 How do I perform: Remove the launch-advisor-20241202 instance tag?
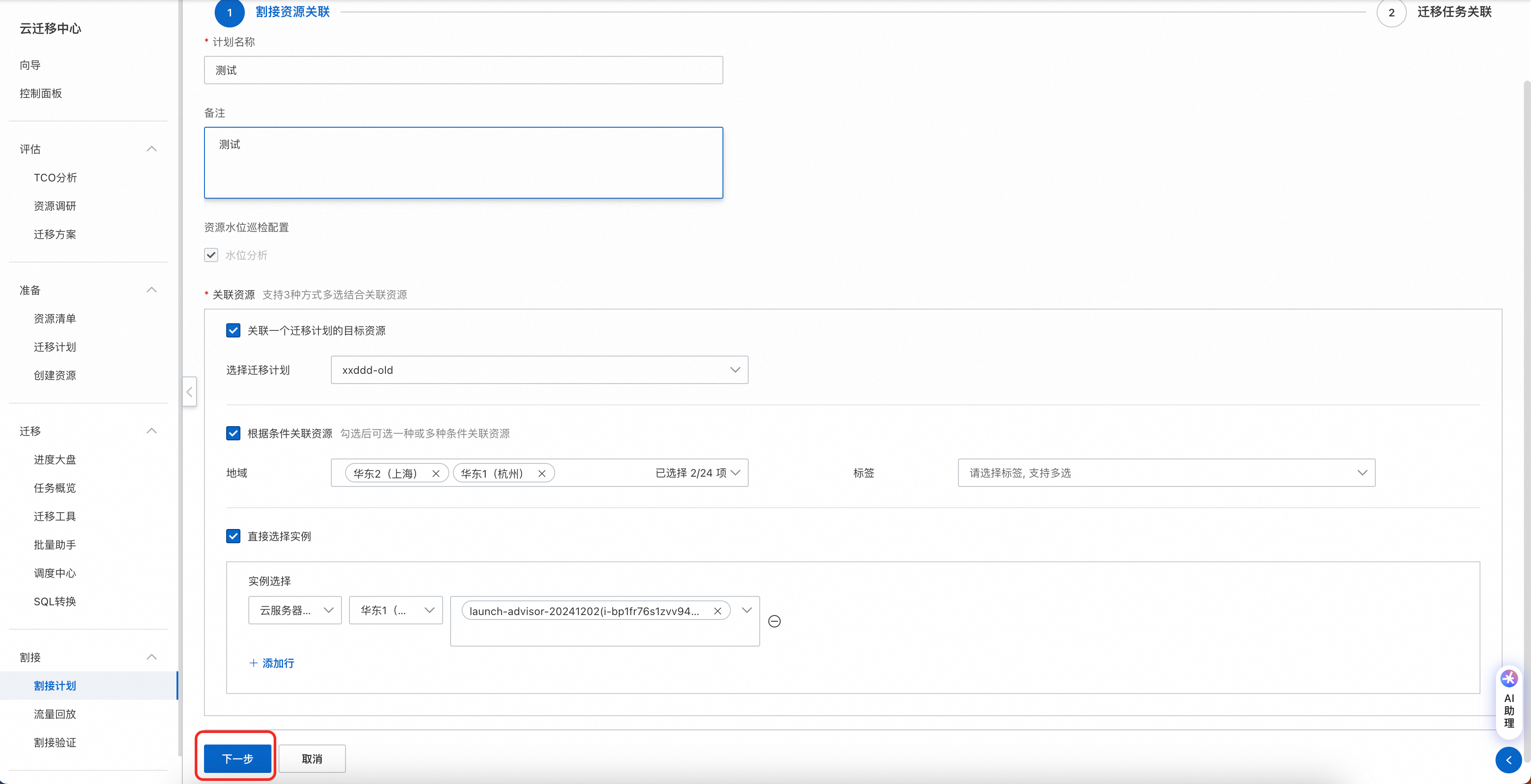(x=717, y=611)
